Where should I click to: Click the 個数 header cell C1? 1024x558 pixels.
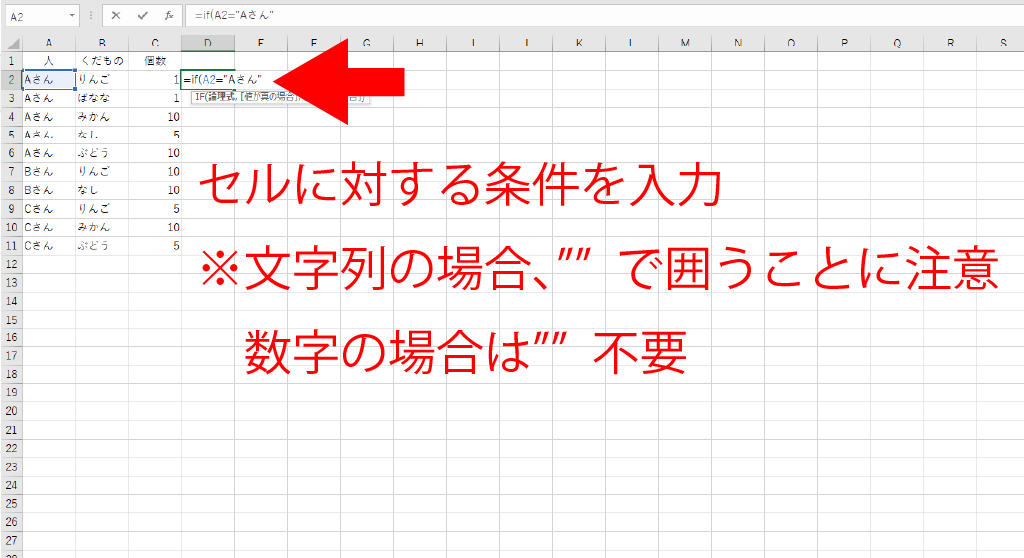click(155, 61)
